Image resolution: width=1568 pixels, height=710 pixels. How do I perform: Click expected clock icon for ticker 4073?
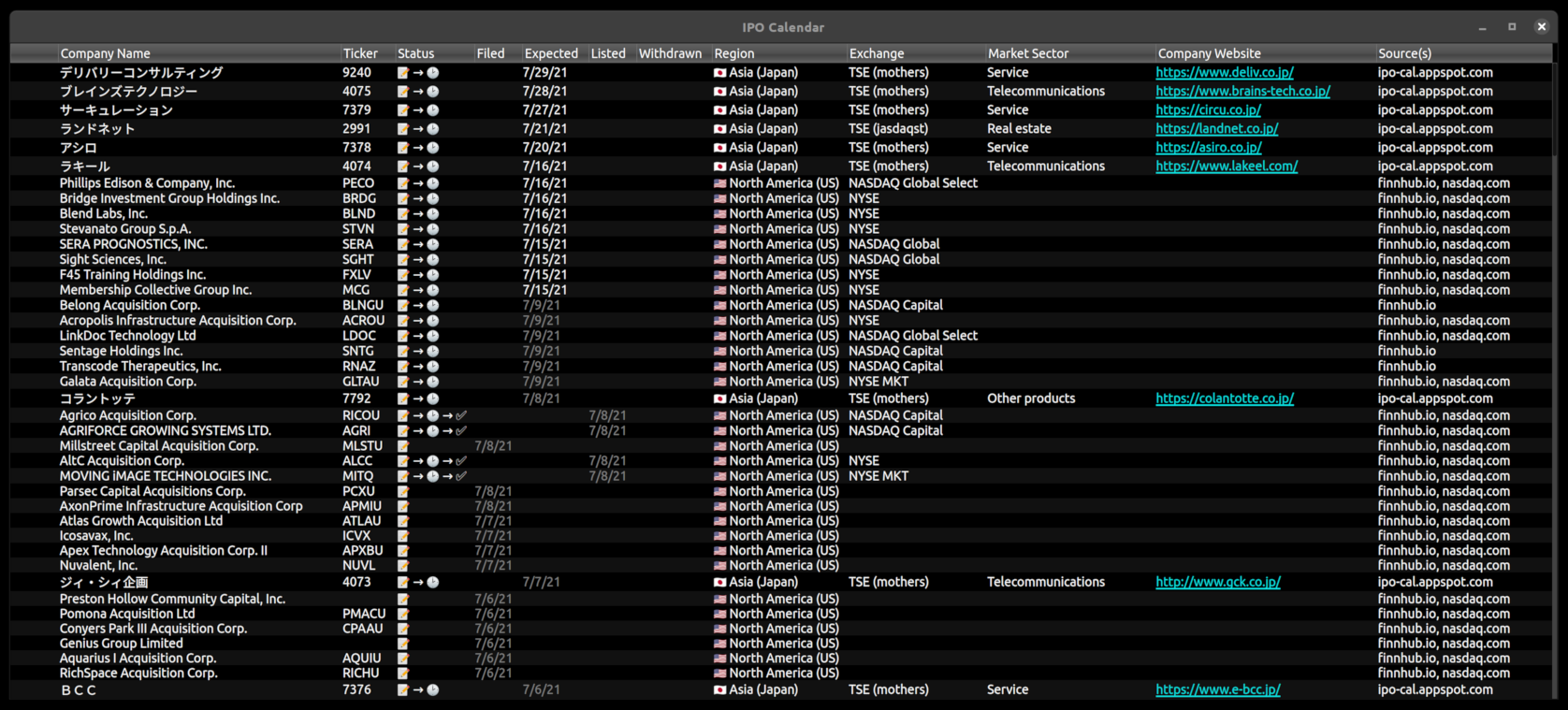(432, 582)
